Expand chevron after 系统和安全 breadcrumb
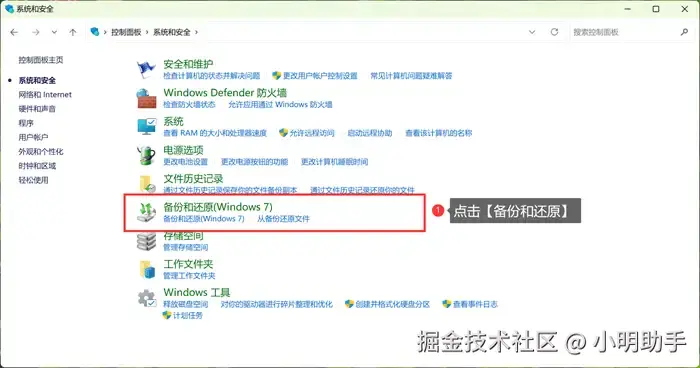700x368 pixels. [x=196, y=32]
